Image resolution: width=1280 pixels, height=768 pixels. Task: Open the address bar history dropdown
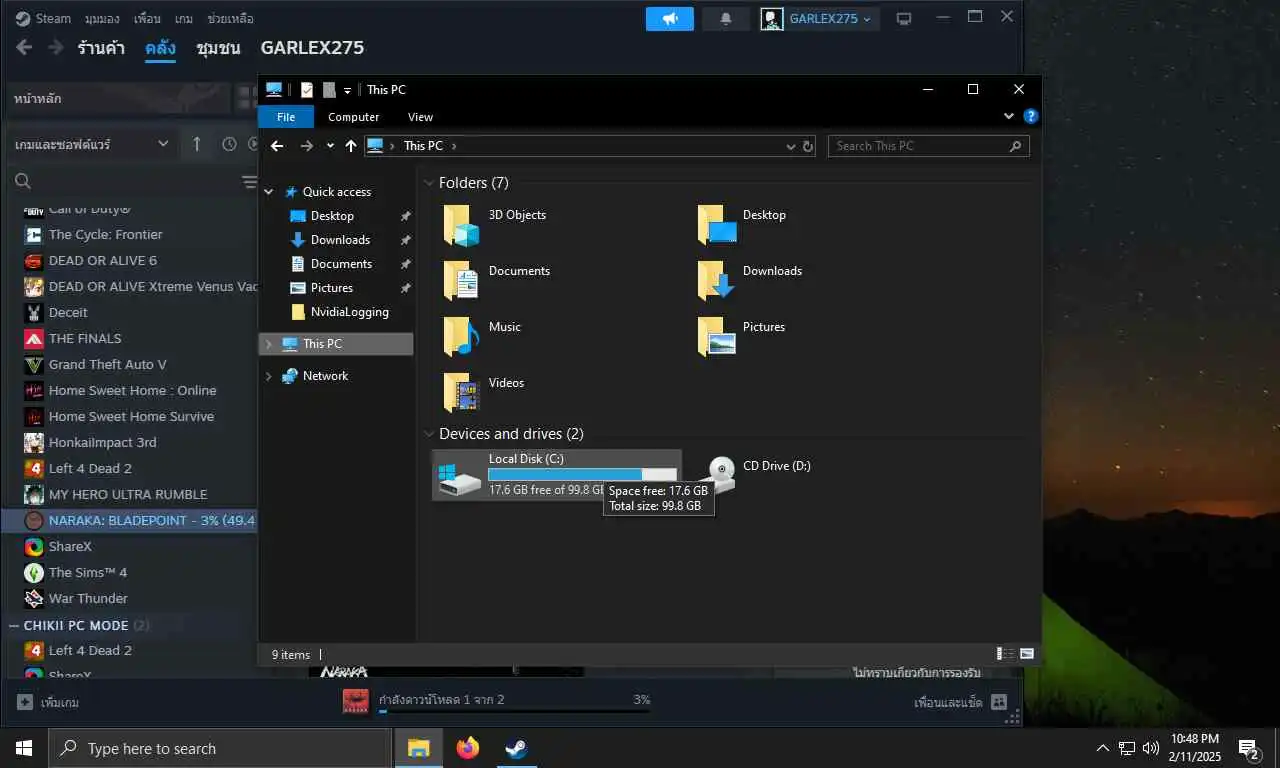790,146
